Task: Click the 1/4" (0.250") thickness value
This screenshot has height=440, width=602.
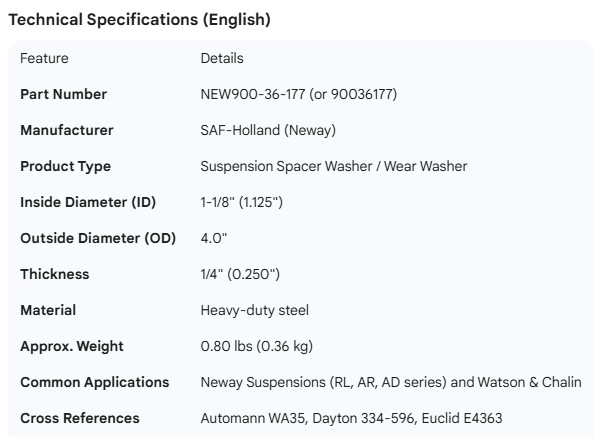Action: pos(239,274)
